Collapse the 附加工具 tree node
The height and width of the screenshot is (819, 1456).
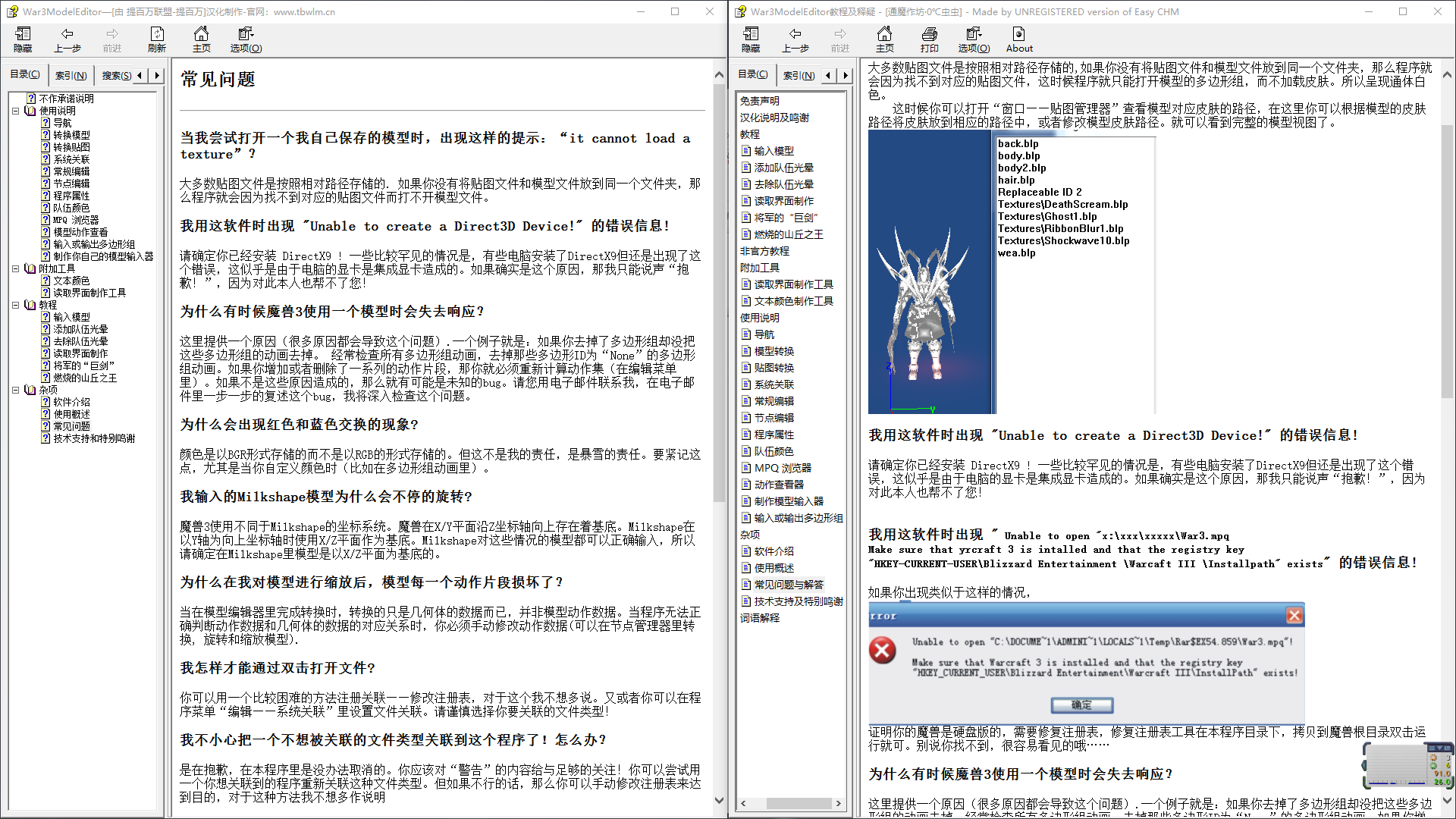(16, 268)
